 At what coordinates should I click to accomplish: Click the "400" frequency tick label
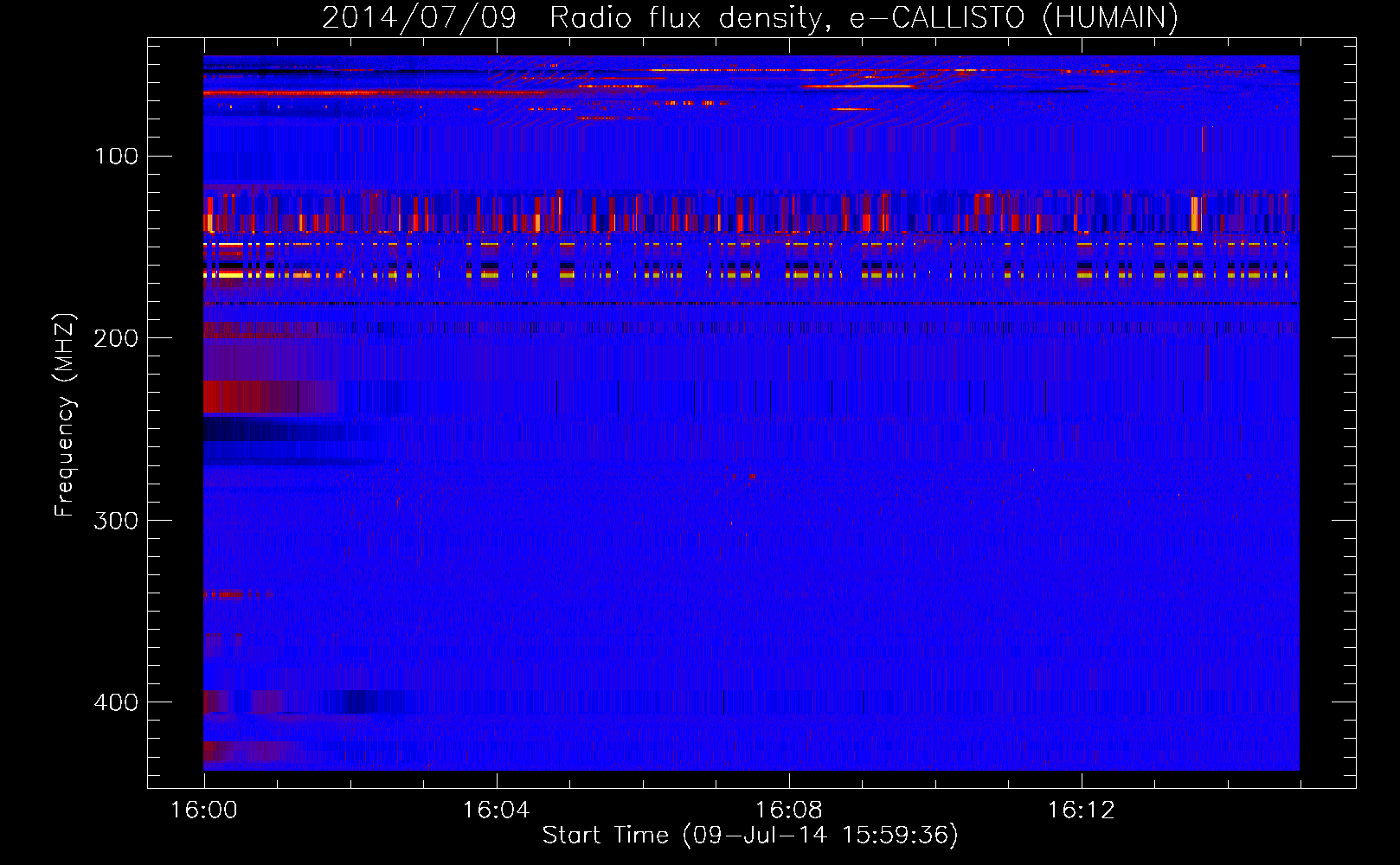tap(116, 702)
